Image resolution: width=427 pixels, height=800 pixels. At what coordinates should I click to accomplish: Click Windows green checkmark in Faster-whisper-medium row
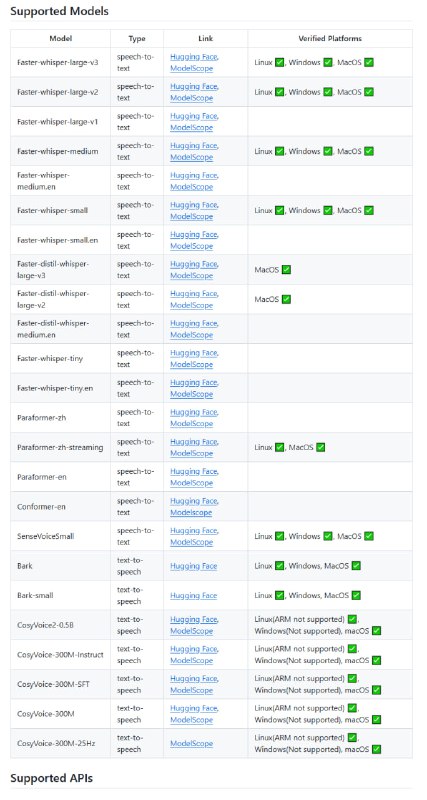328,152
